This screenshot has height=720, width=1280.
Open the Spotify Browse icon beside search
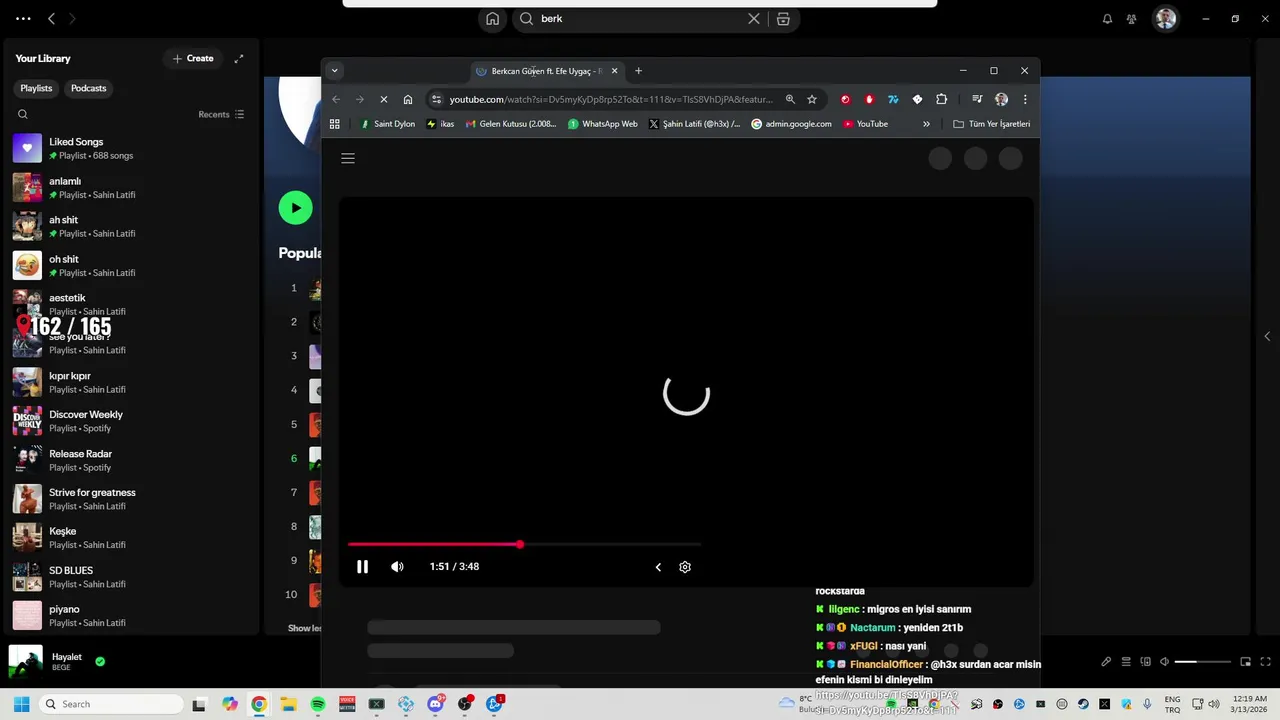(x=783, y=19)
